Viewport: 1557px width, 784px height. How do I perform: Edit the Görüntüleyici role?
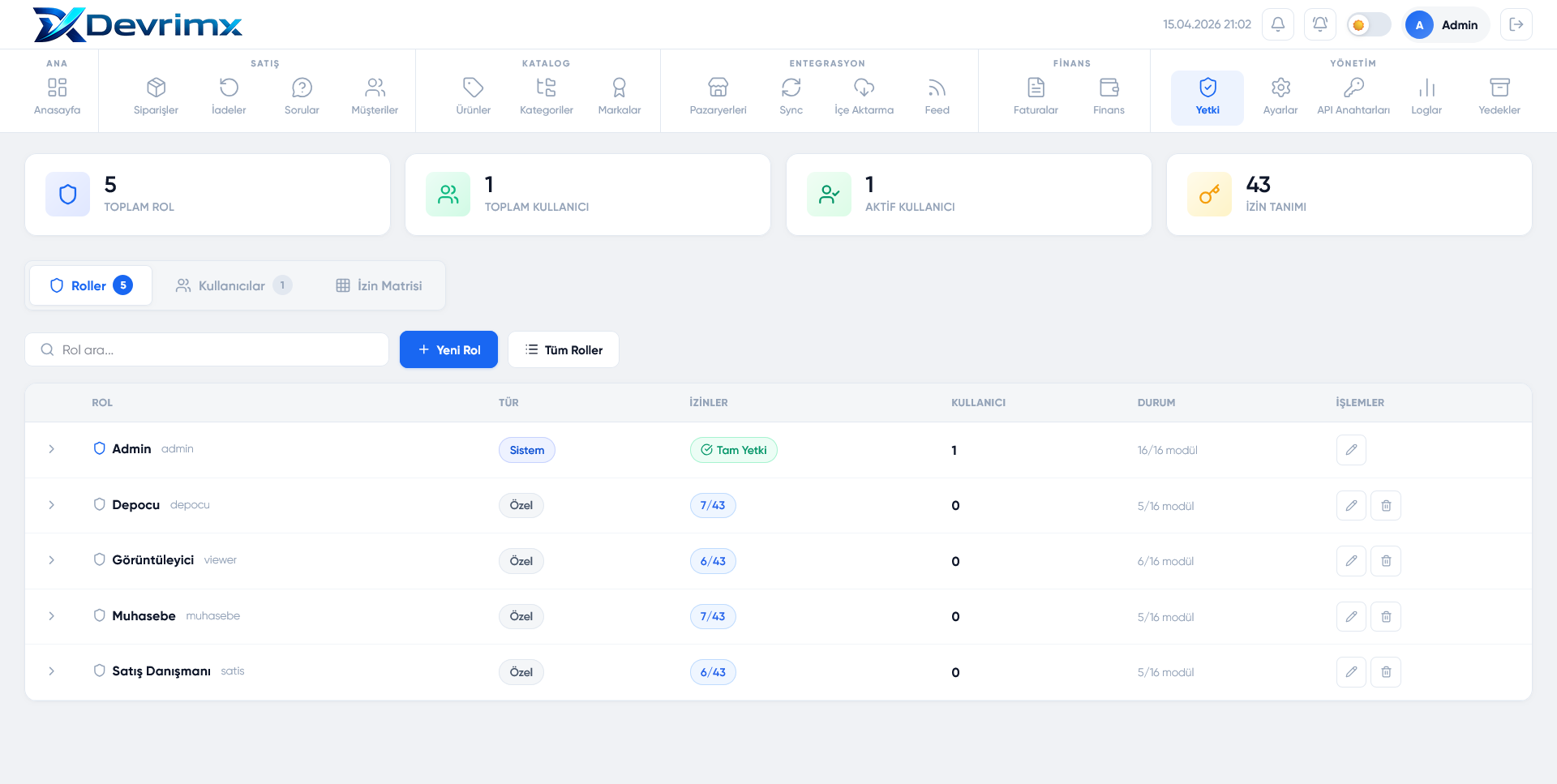point(1351,561)
